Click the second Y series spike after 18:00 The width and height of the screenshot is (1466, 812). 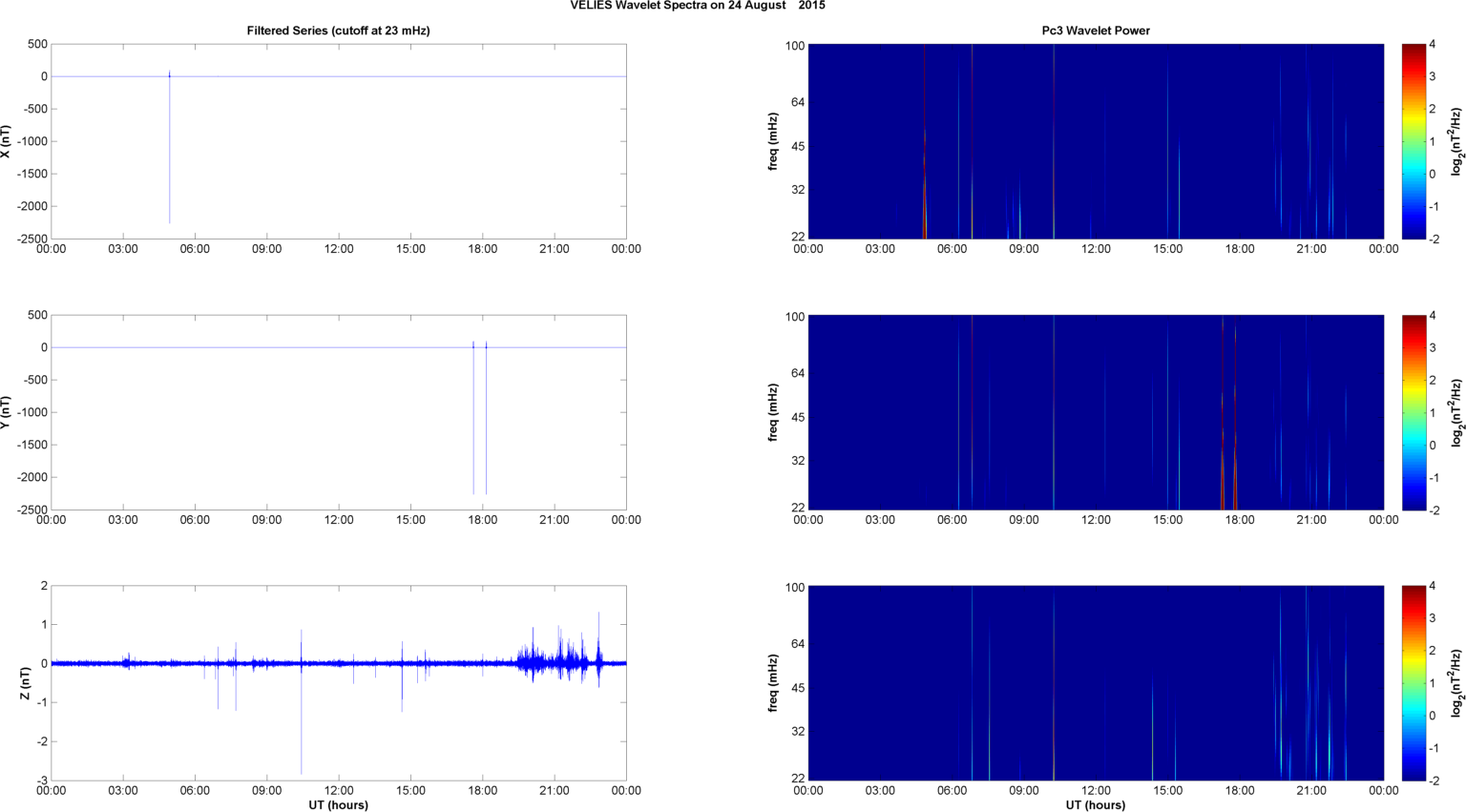pyautogui.click(x=486, y=418)
